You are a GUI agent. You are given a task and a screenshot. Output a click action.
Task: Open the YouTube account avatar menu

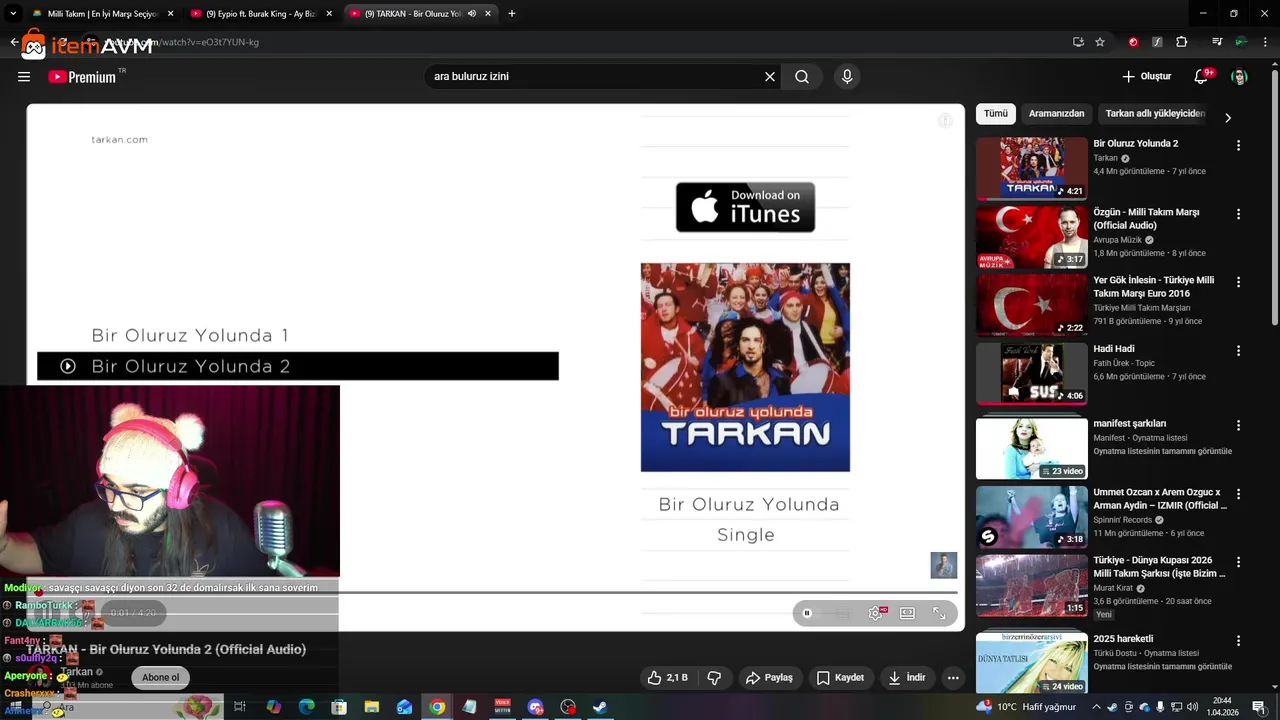point(1239,77)
